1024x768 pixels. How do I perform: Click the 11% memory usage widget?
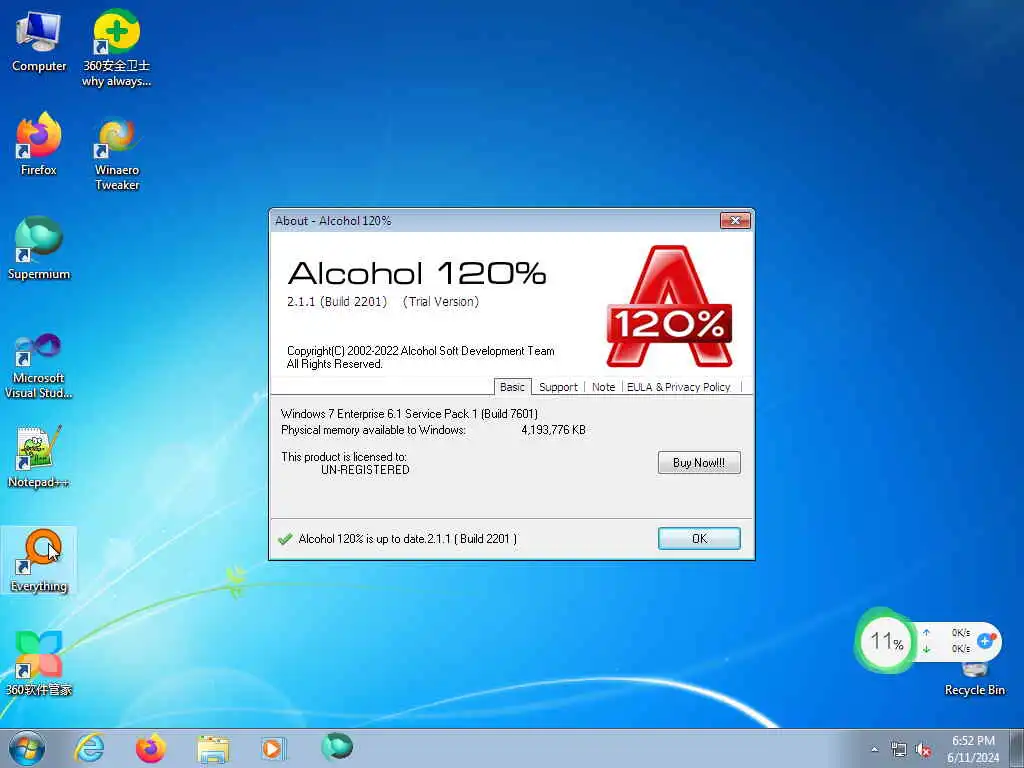[x=886, y=641]
